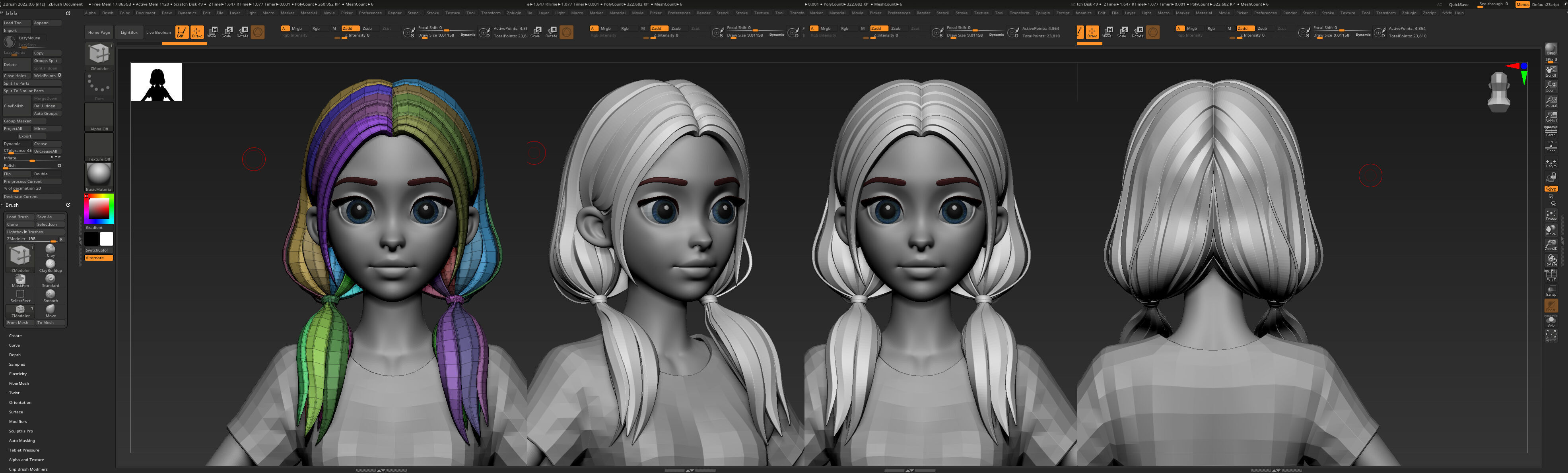The width and height of the screenshot is (1568, 473).
Task: Click the R button beside ZModeler slider
Action: click(x=61, y=239)
